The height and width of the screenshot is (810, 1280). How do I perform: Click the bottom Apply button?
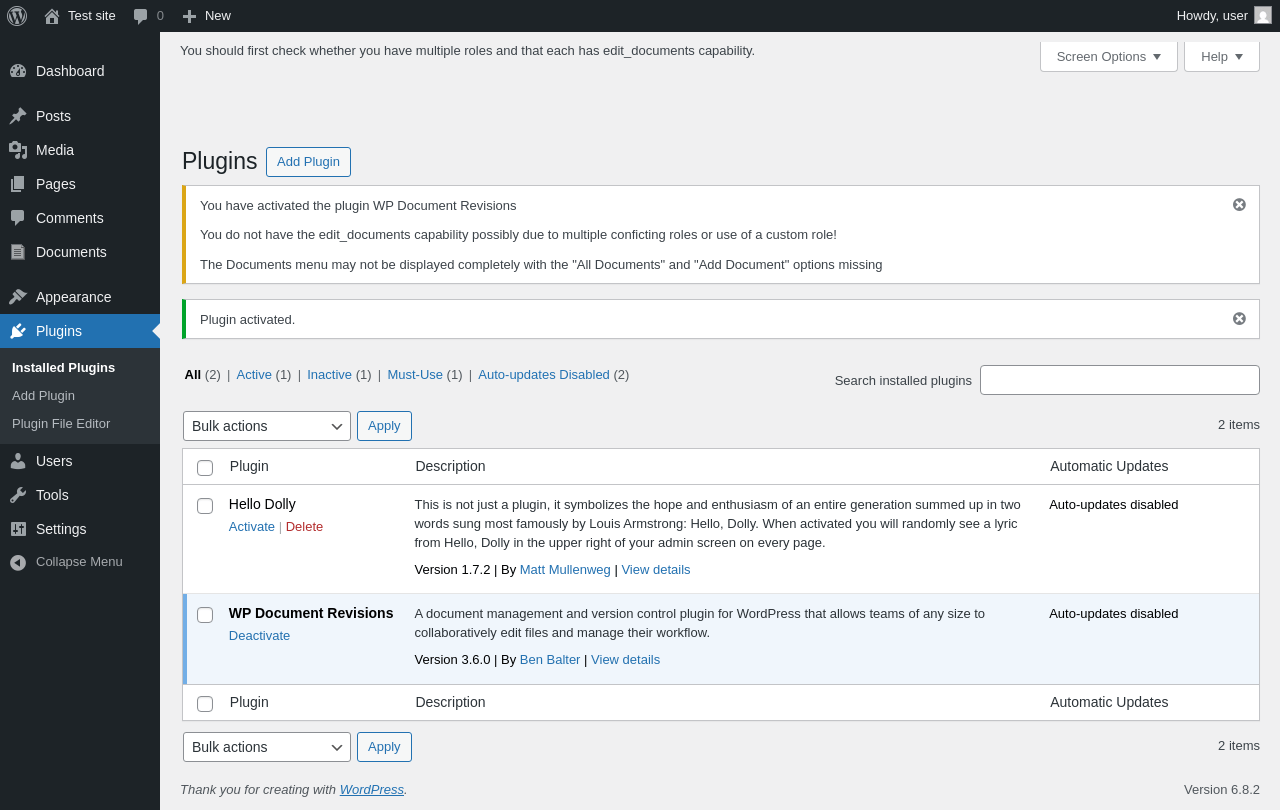click(384, 747)
